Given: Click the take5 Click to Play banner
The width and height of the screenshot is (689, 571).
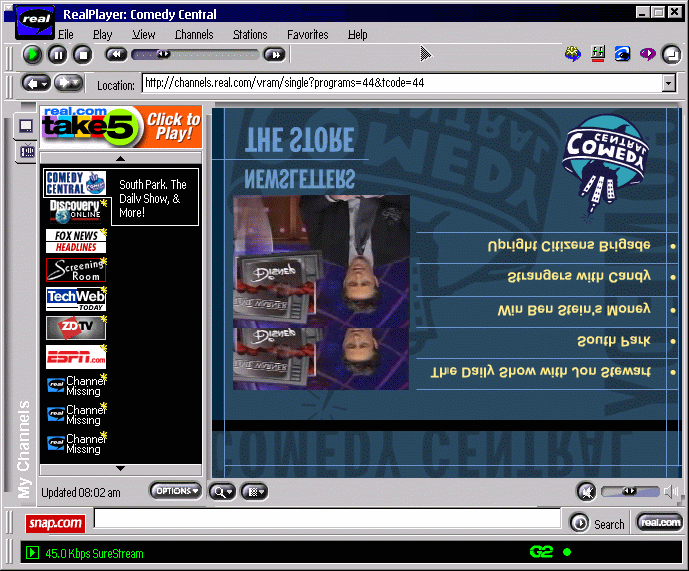Looking at the screenshot, I should [121, 127].
